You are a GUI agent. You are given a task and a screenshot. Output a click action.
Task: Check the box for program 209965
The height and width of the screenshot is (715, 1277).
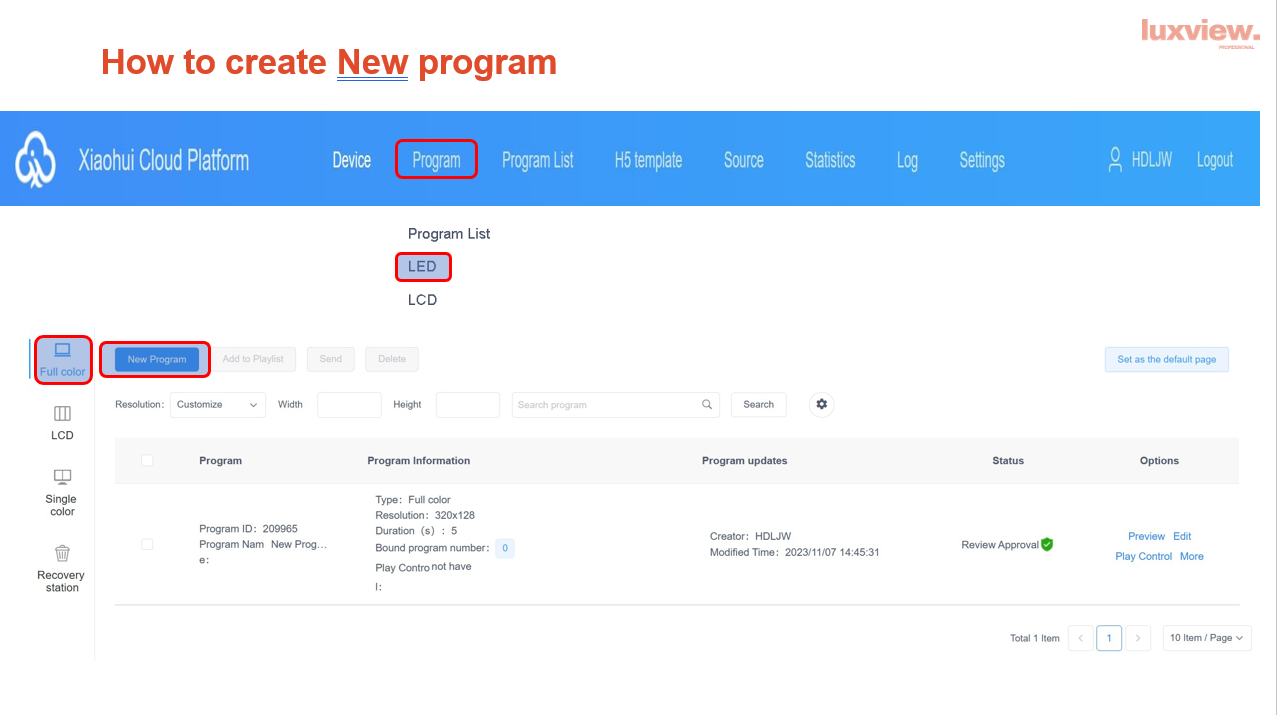point(147,544)
